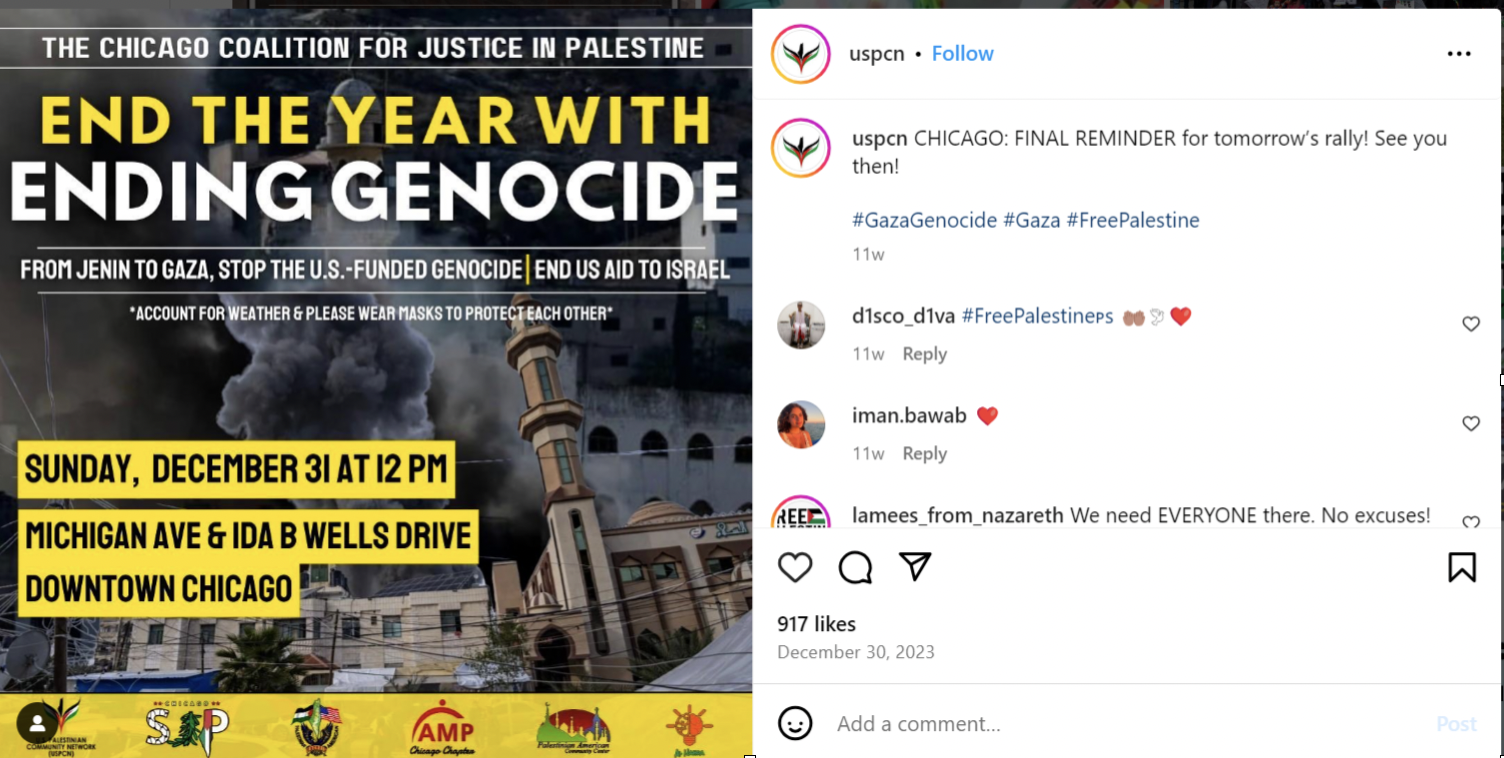Click the uspcn avatar in the post header
The width and height of the screenshot is (1504, 758).
(801, 54)
